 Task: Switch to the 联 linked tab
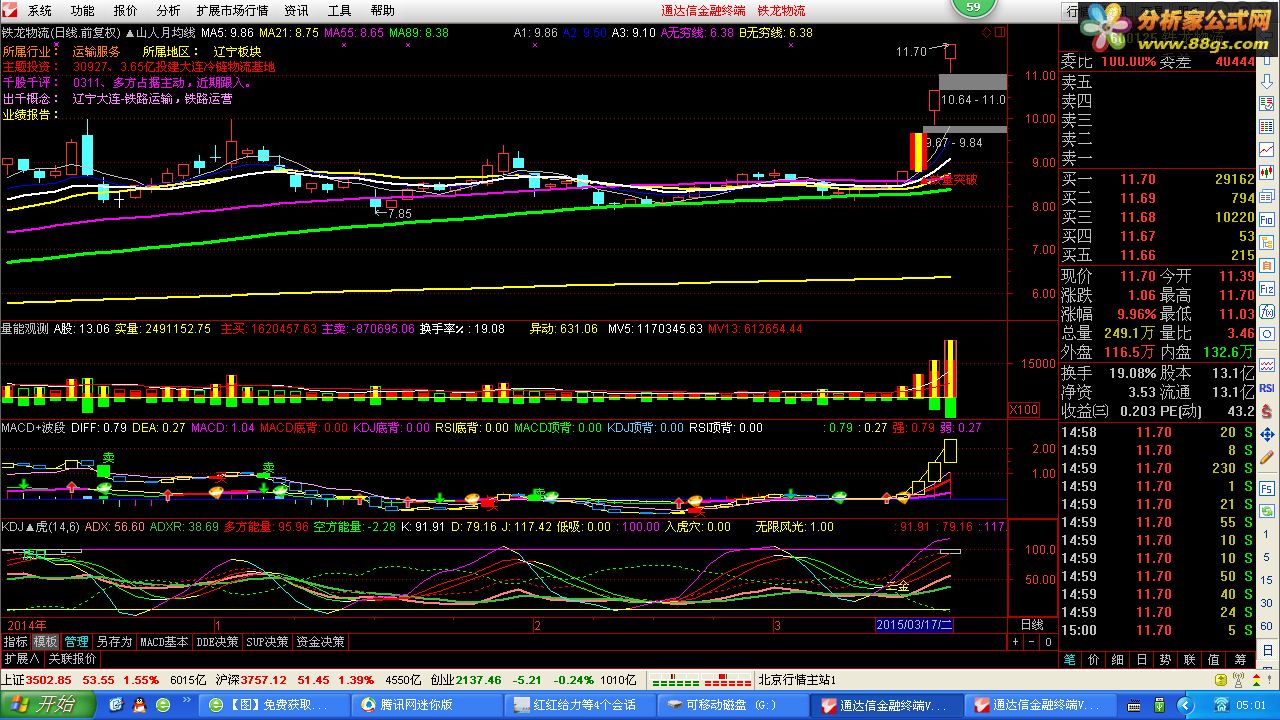[x=1190, y=659]
